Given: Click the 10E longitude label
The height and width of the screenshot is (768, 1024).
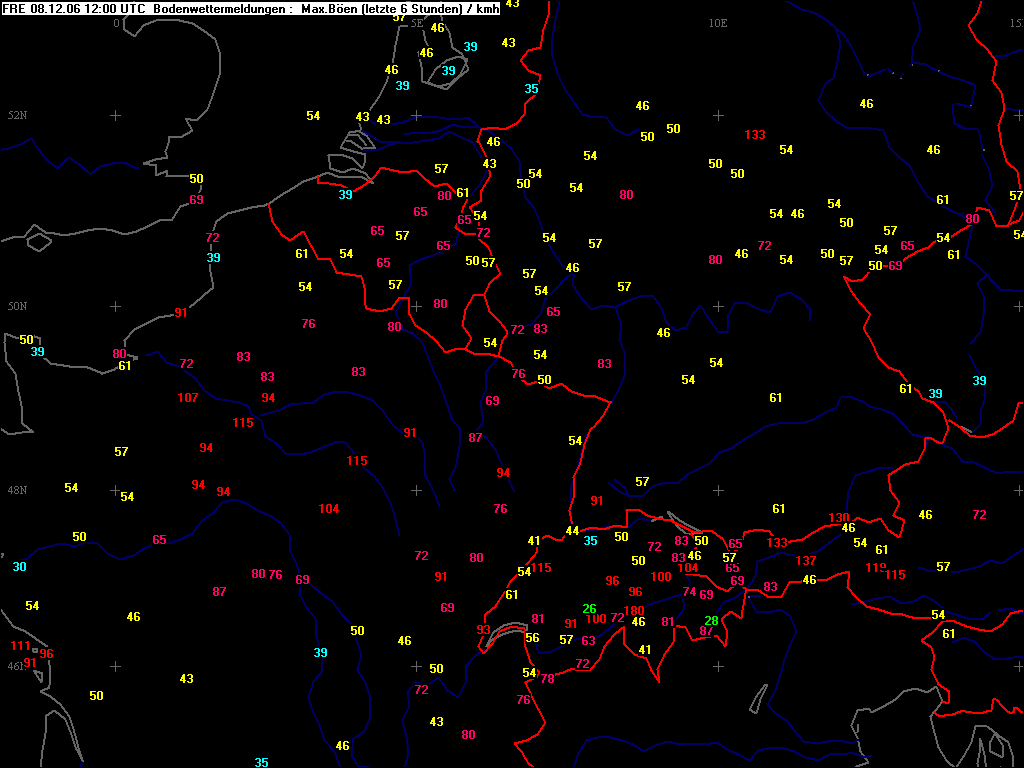Looking at the screenshot, I should pos(718,23).
